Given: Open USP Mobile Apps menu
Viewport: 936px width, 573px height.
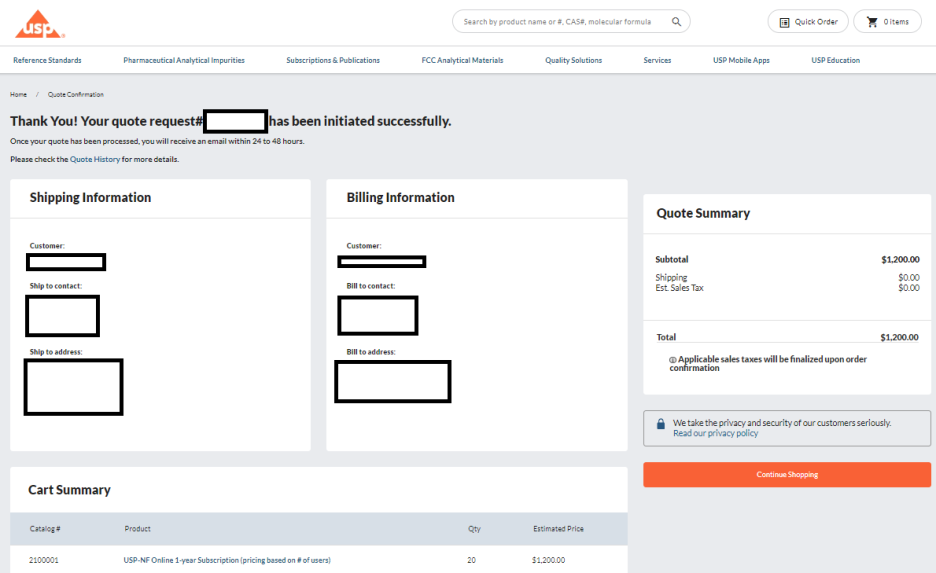Looking at the screenshot, I should pyautogui.click(x=741, y=60).
